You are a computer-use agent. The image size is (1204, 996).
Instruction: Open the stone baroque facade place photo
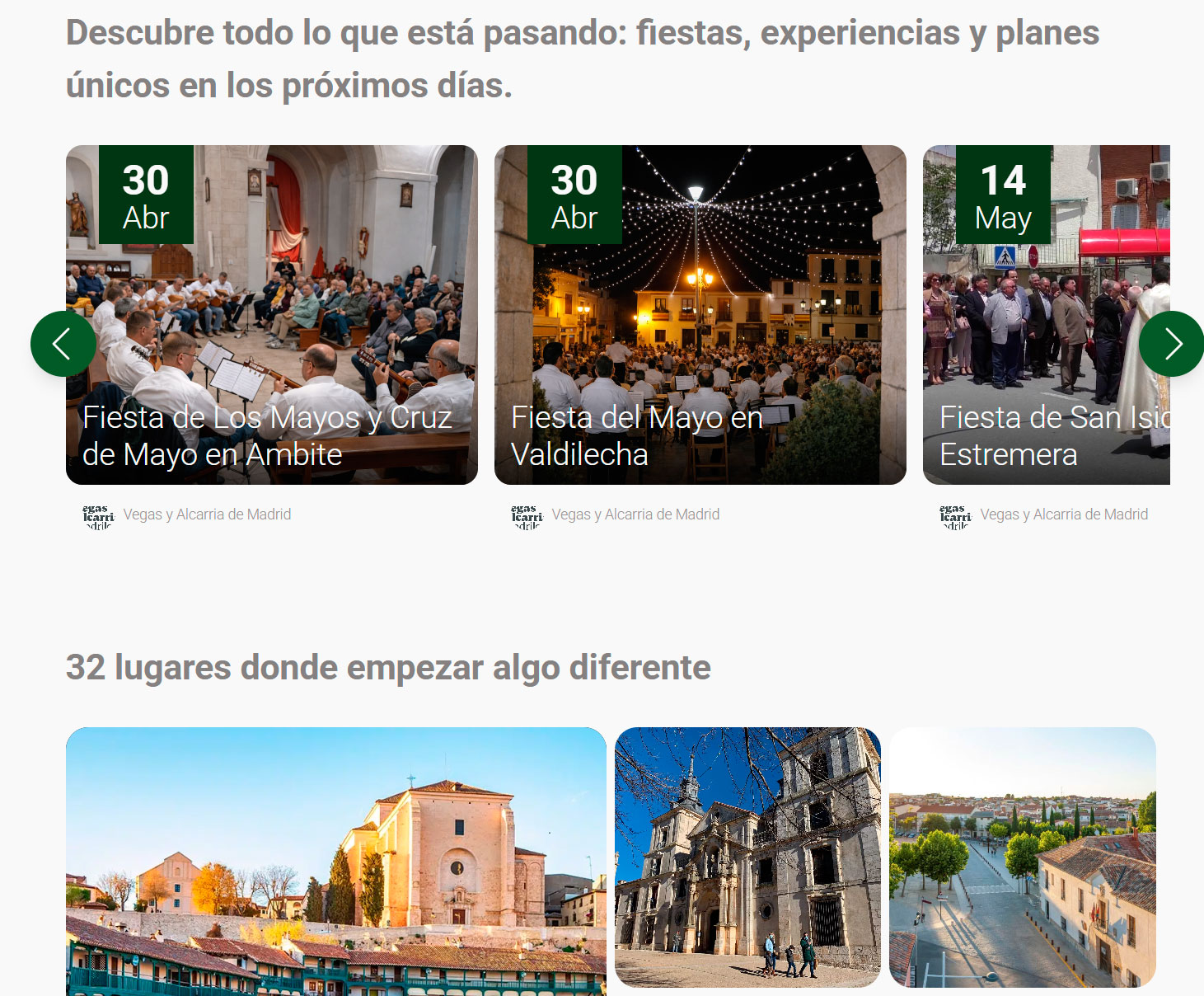747,857
